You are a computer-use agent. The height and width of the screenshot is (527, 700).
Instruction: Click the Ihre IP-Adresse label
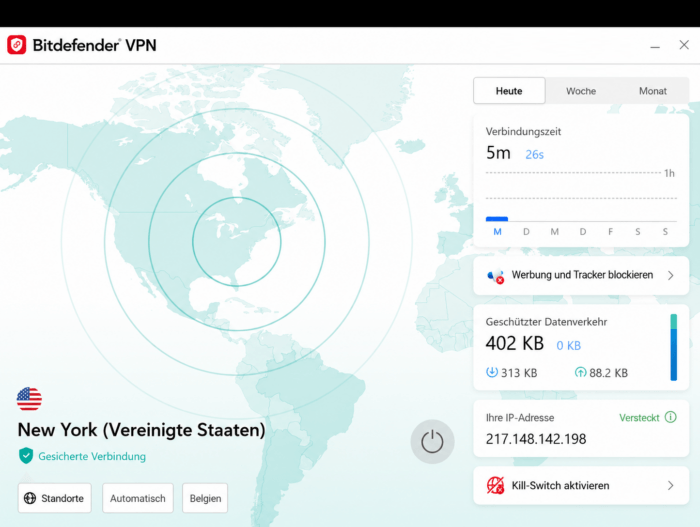520,418
